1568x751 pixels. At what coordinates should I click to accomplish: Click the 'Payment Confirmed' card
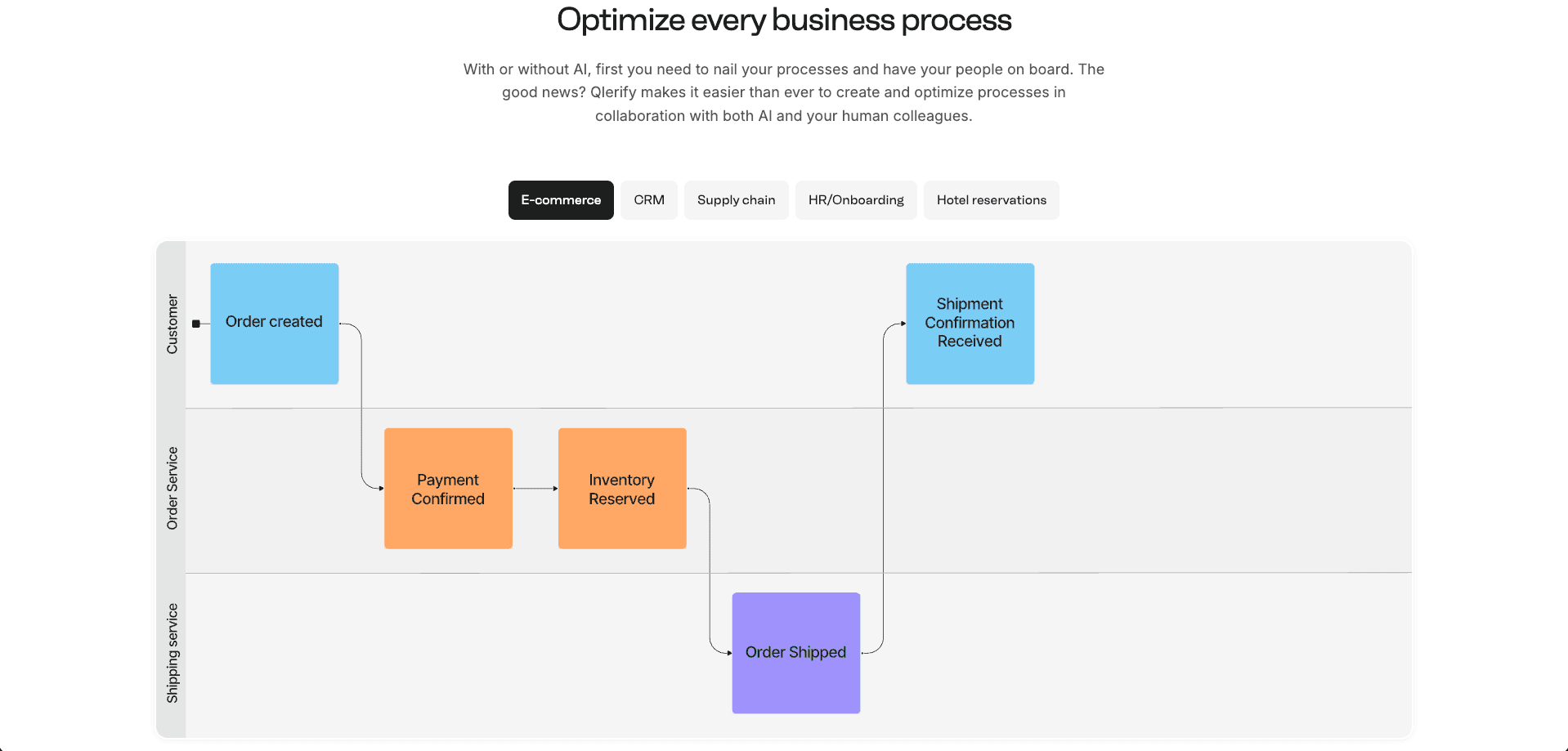tap(448, 489)
